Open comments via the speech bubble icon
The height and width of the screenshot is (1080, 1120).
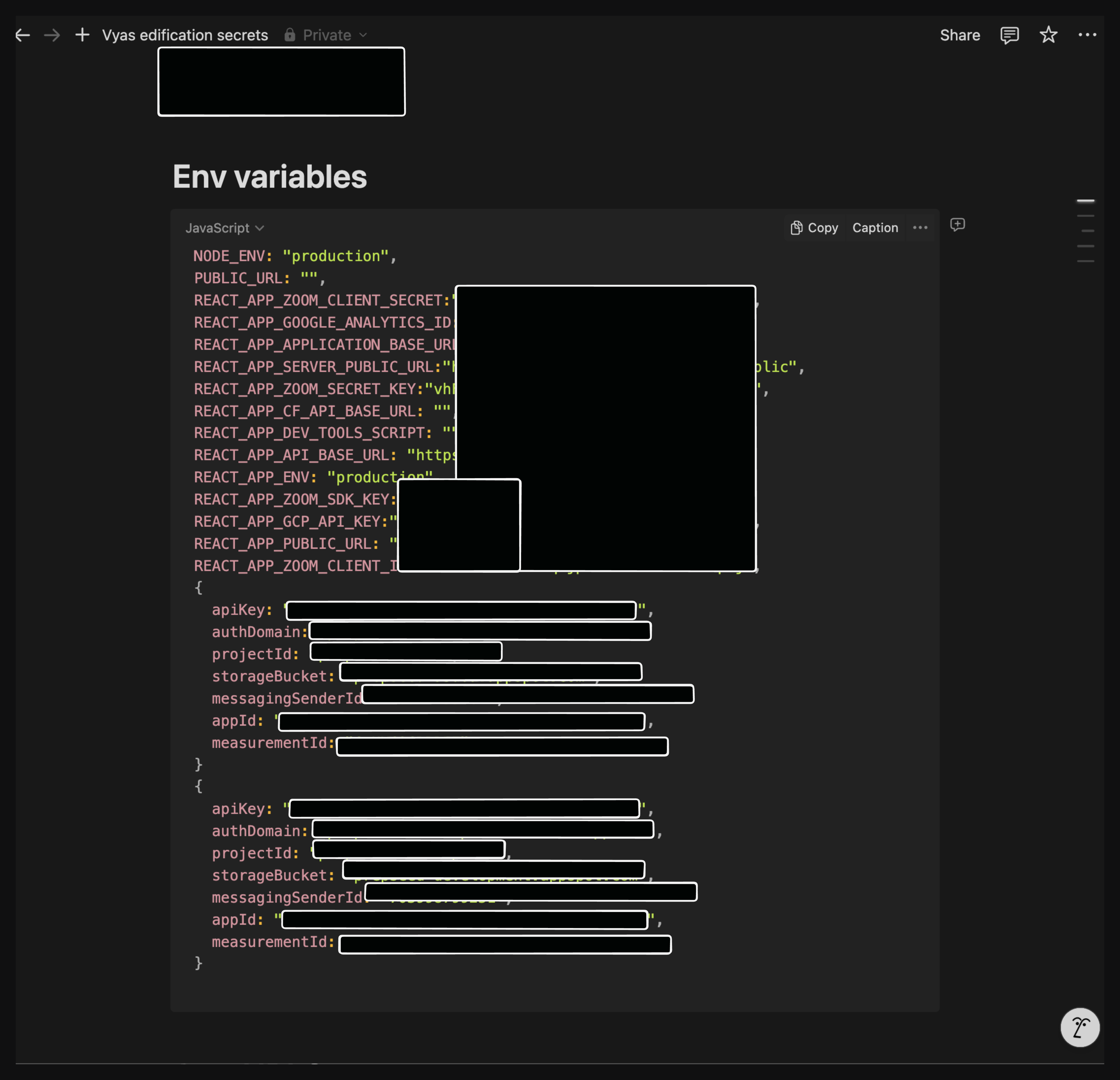[1009, 35]
